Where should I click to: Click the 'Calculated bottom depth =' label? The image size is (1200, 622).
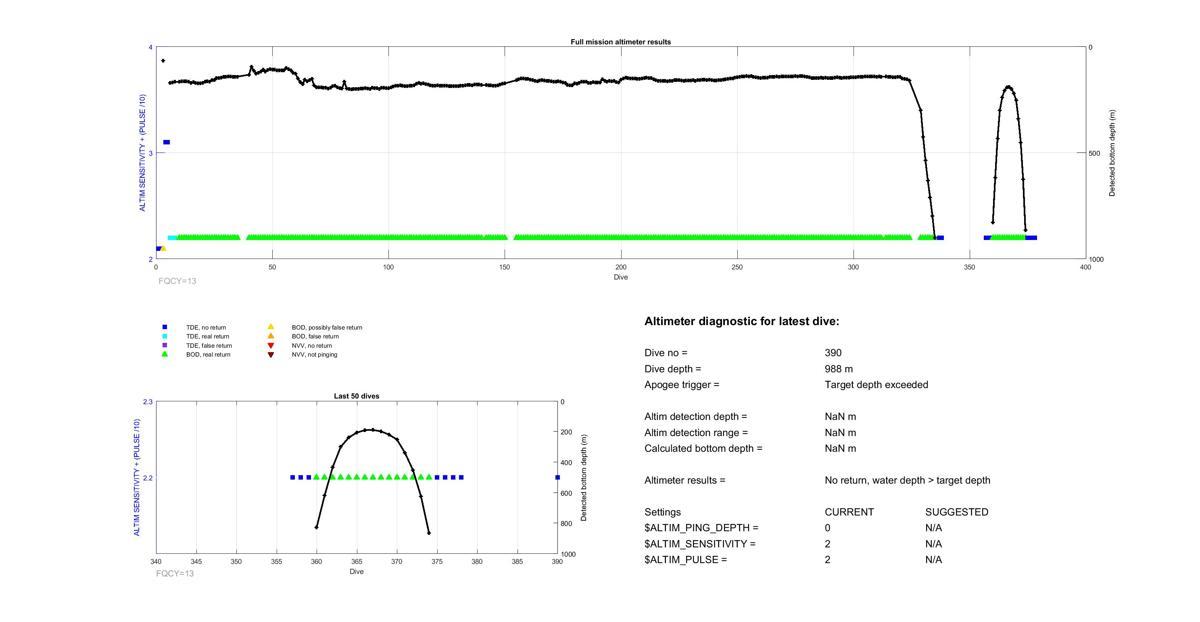click(x=703, y=449)
